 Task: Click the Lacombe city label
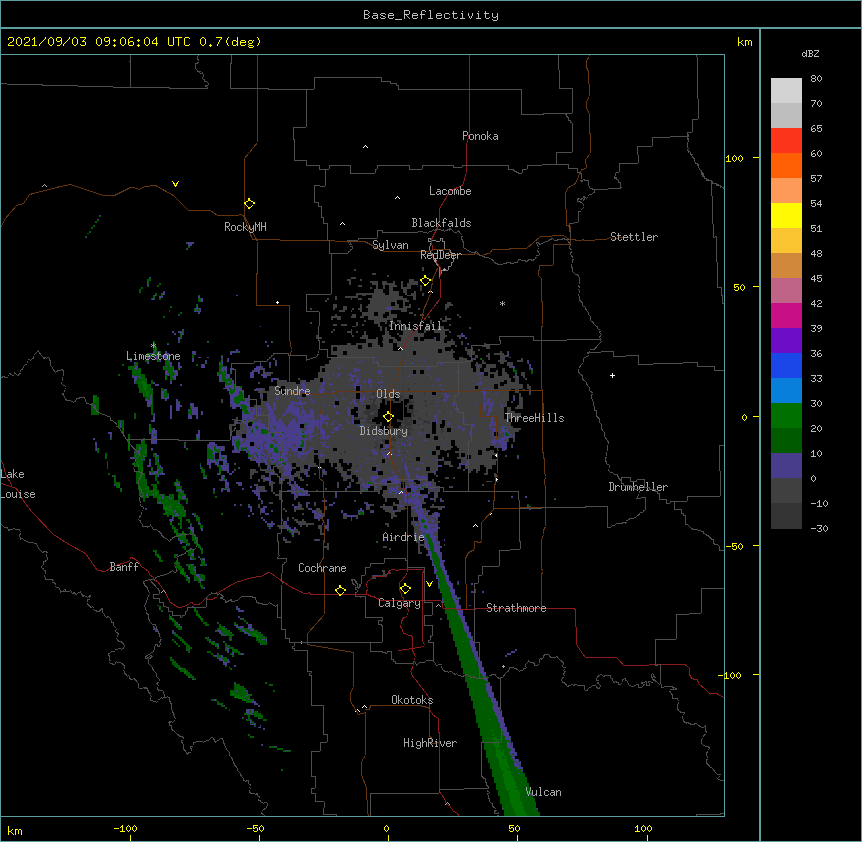click(x=450, y=191)
